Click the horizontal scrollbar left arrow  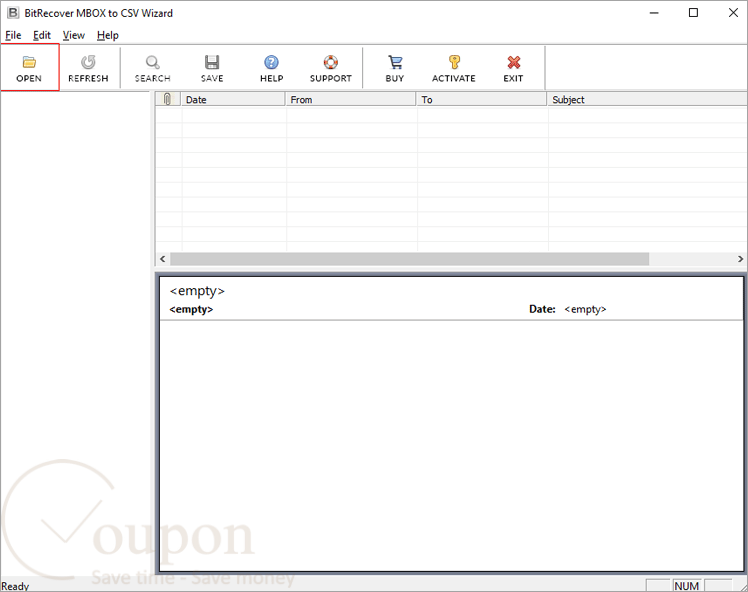(x=163, y=259)
